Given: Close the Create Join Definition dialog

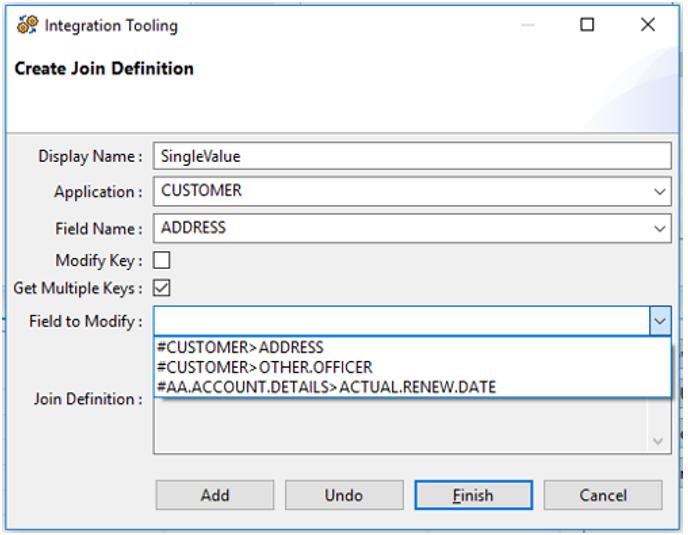Looking at the screenshot, I should point(648,25).
